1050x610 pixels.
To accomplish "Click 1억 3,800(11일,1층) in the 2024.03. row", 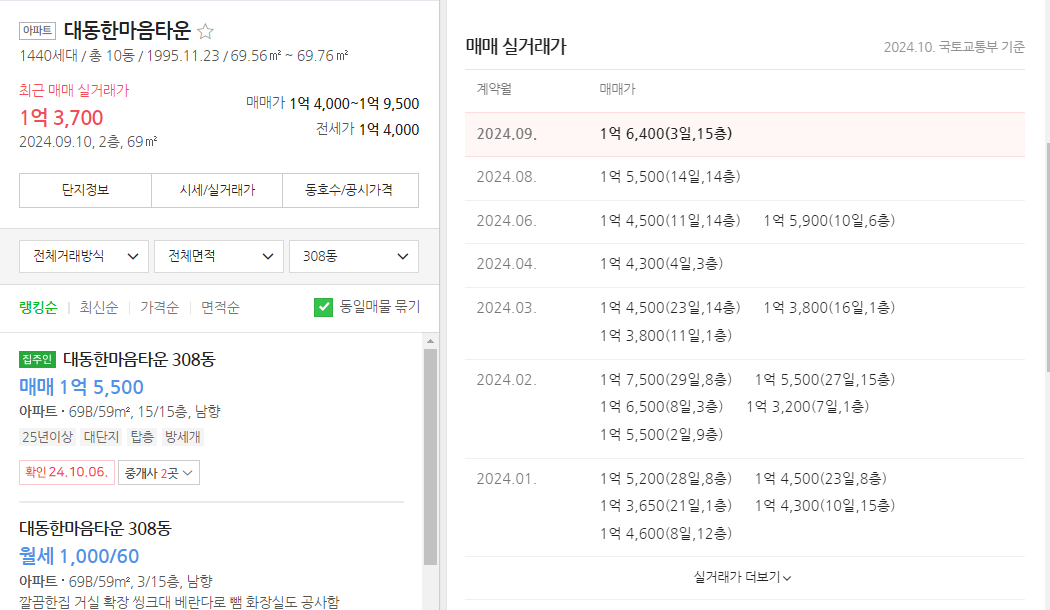I will point(666,335).
